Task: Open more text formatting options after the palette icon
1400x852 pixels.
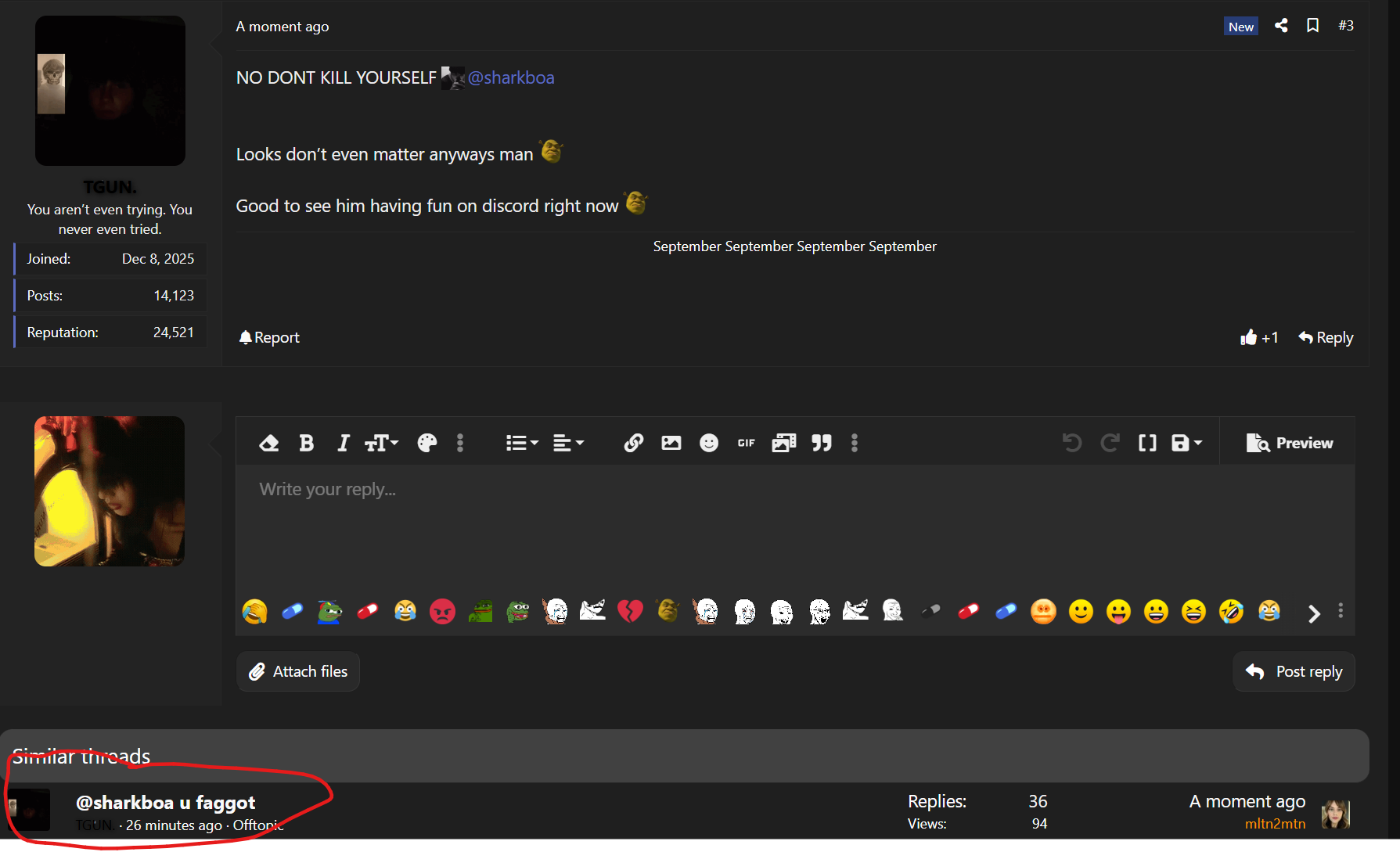Action: (x=460, y=443)
